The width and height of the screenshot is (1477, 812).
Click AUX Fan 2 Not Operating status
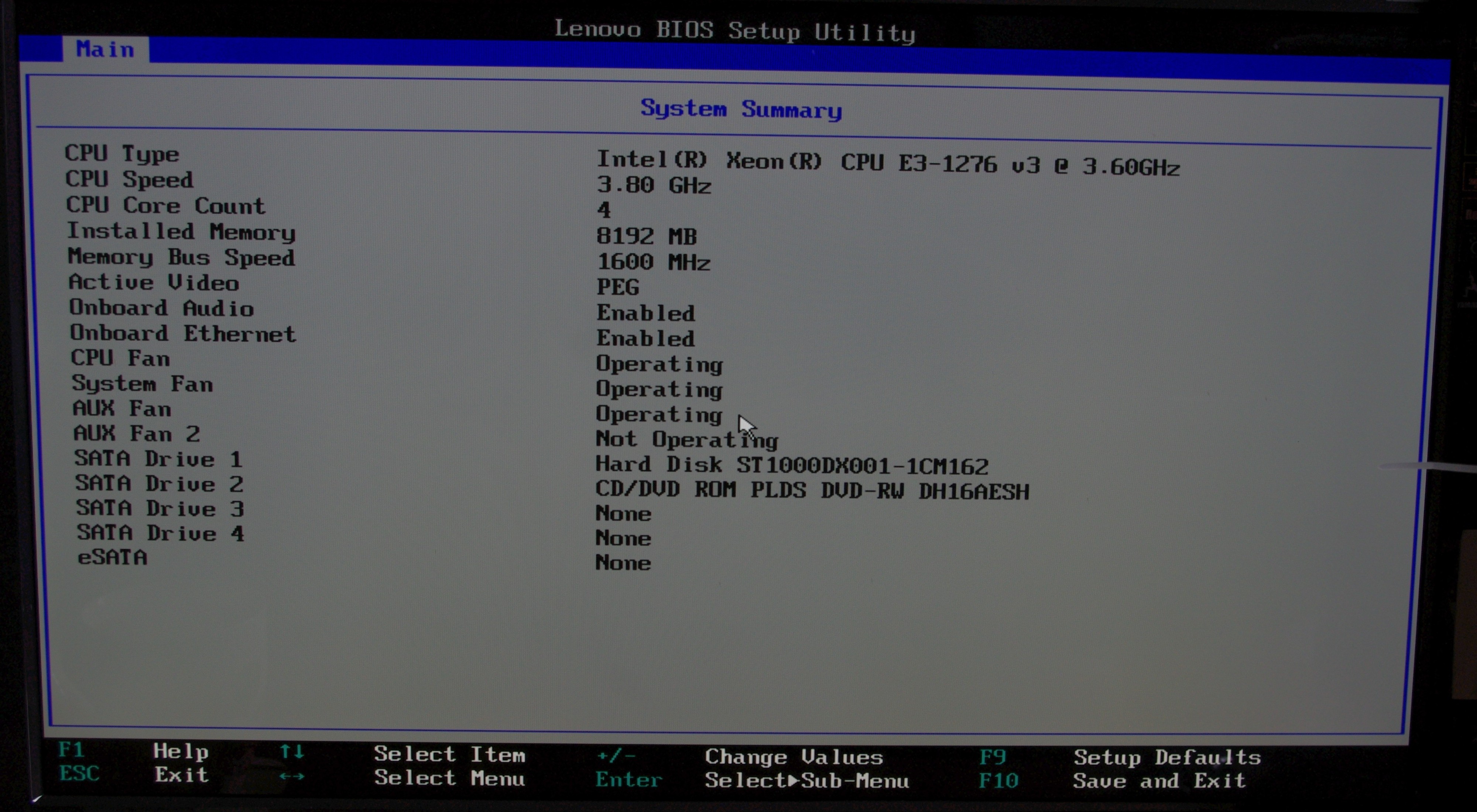(686, 440)
